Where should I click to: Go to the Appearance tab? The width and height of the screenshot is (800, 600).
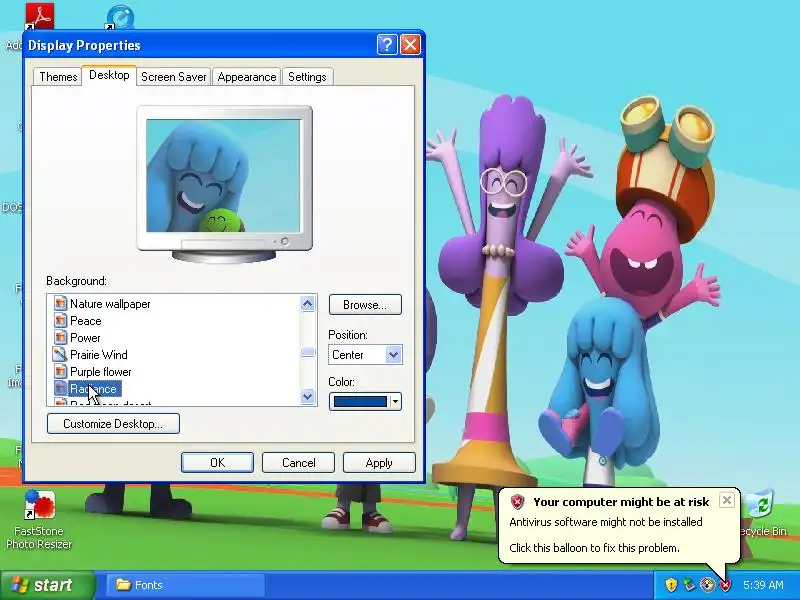(x=246, y=77)
